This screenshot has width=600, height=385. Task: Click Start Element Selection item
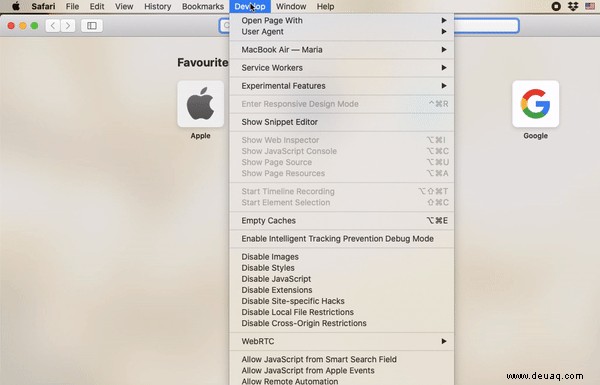pyautogui.click(x=342, y=202)
